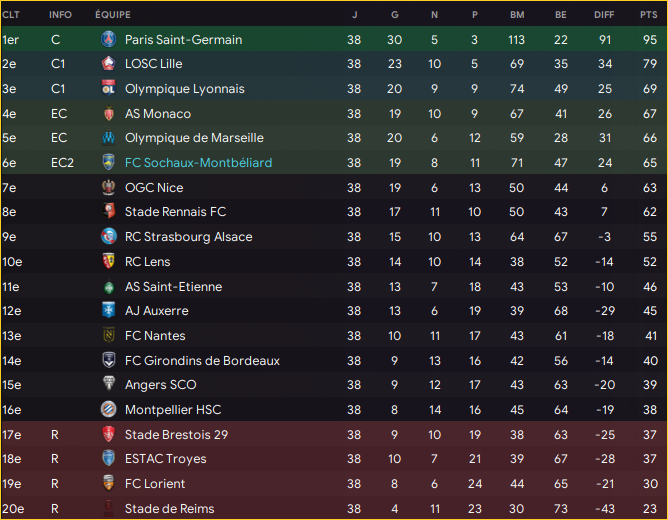Sort standings by the CLT column header
Image resolution: width=668 pixels, height=520 pixels.
pyautogui.click(x=11, y=15)
